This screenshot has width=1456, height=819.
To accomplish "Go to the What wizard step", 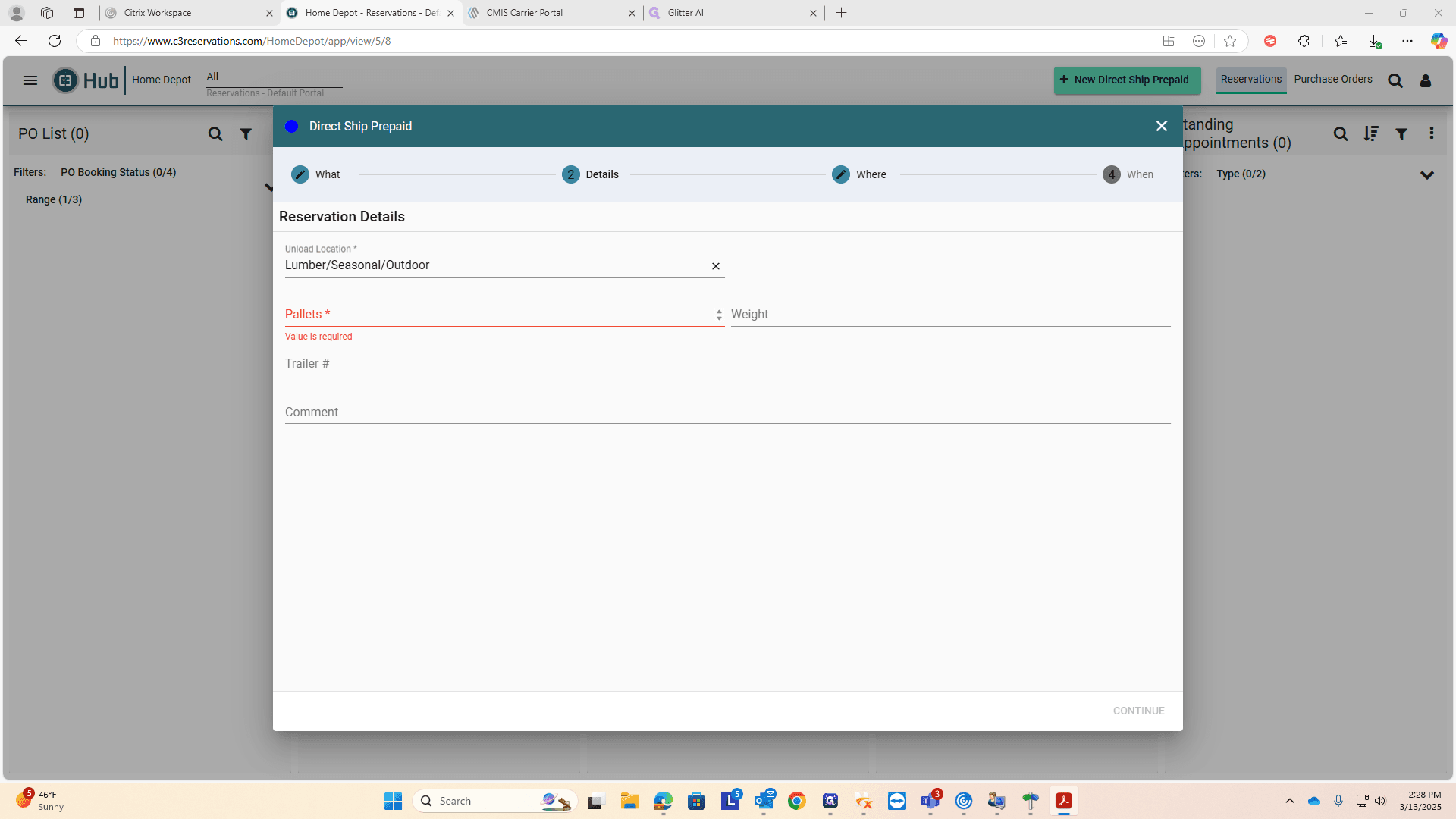I will 316,174.
